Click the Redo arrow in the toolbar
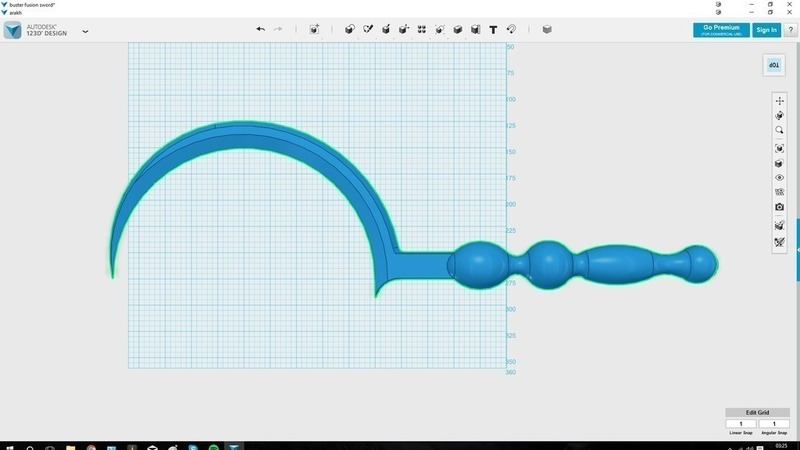800x450 pixels. click(278, 30)
